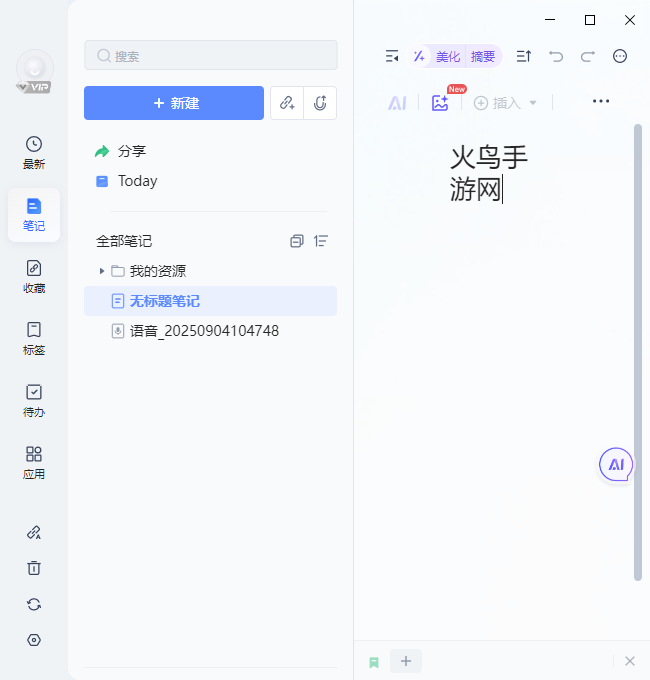Image resolution: width=650 pixels, height=680 pixels.
Task: Open the sort order icon for notes
Action: [321, 241]
